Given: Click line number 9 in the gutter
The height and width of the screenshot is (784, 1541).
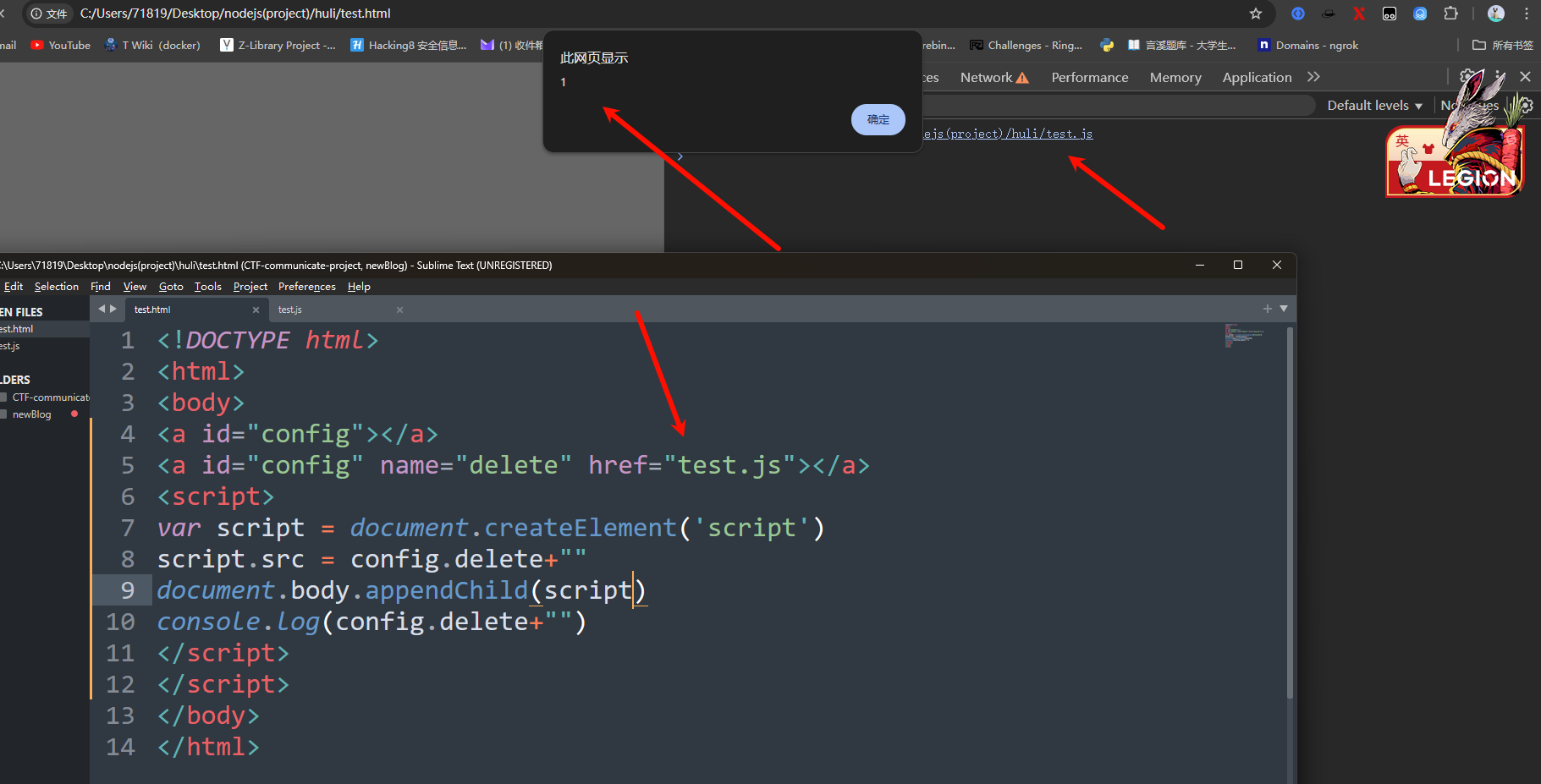Looking at the screenshot, I should pyautogui.click(x=127, y=590).
